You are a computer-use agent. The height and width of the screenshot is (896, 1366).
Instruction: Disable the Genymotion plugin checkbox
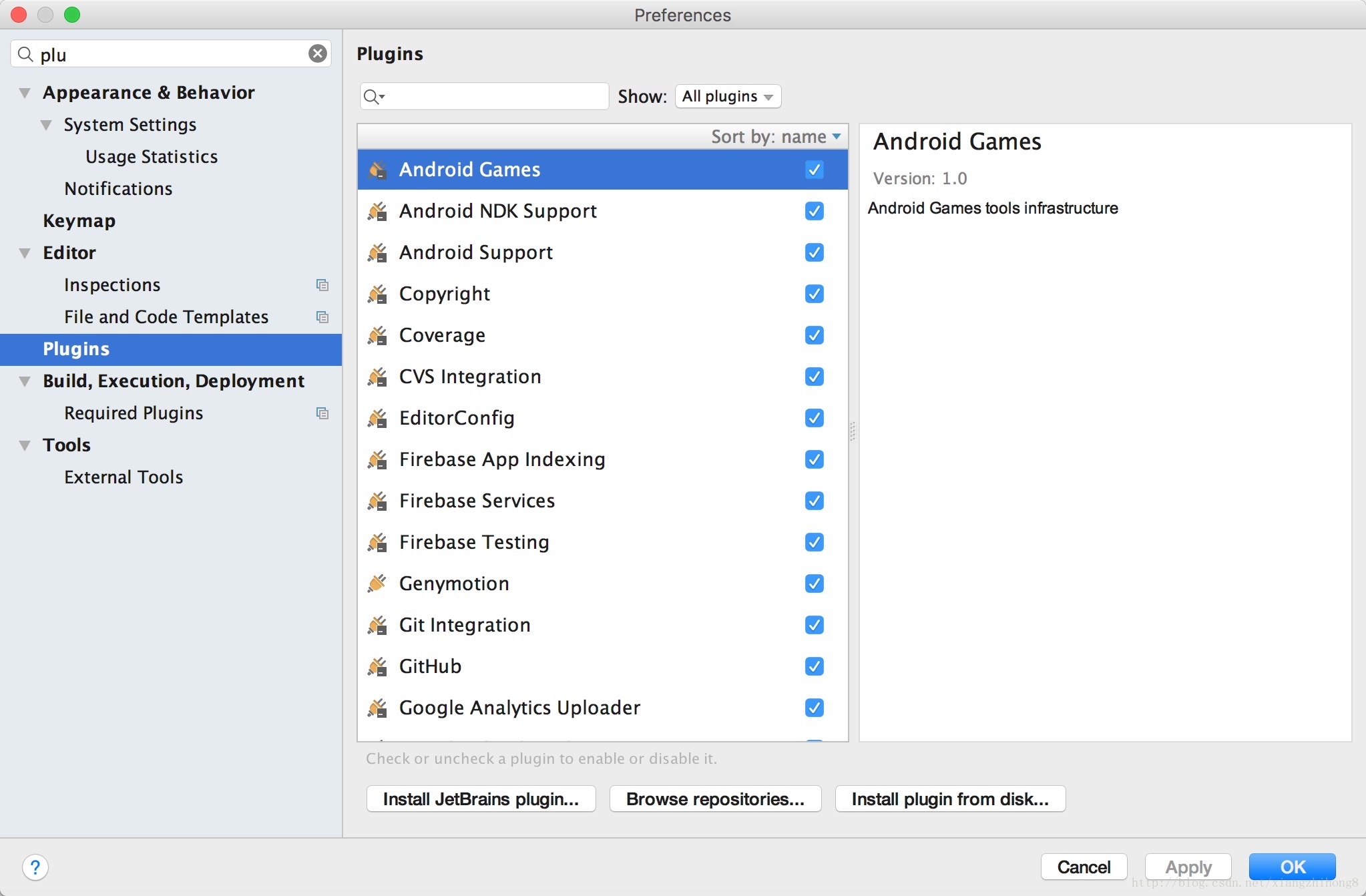[x=814, y=584]
